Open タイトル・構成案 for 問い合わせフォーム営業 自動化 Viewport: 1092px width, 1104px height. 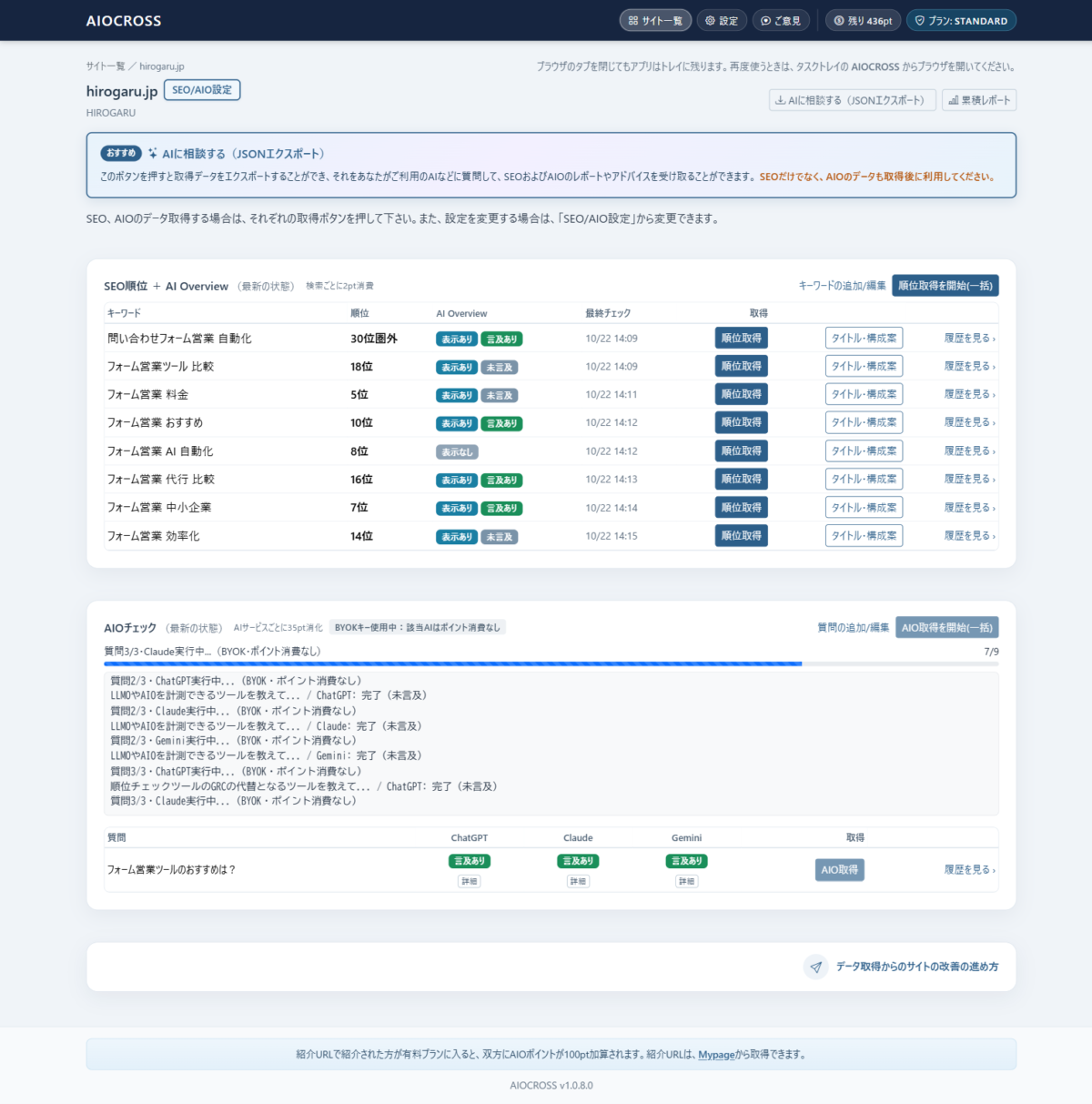tap(864, 339)
